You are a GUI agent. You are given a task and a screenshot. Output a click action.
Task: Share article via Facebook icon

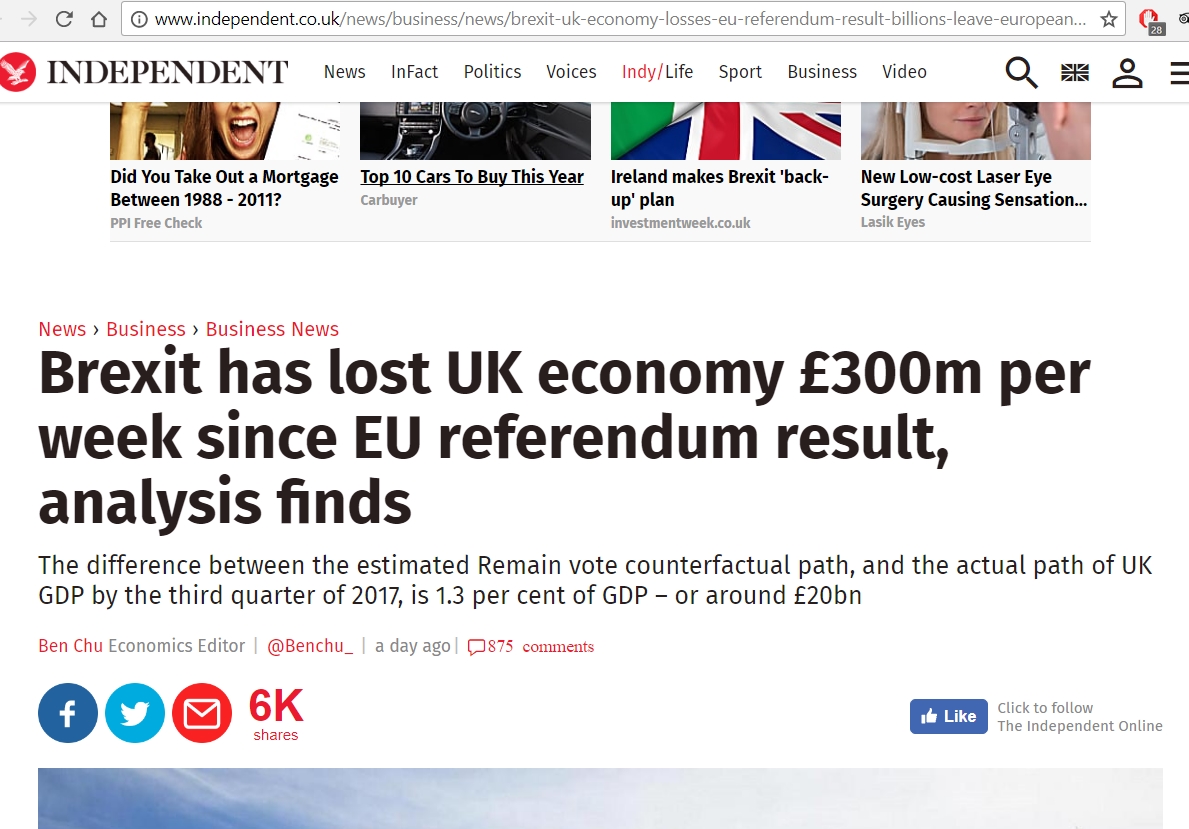pos(68,713)
